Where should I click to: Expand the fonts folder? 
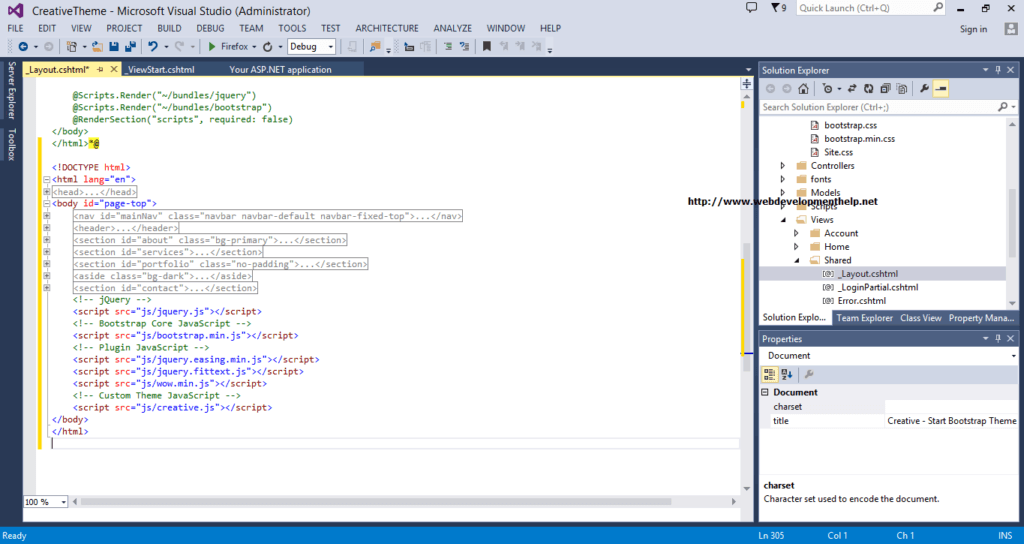[782, 179]
